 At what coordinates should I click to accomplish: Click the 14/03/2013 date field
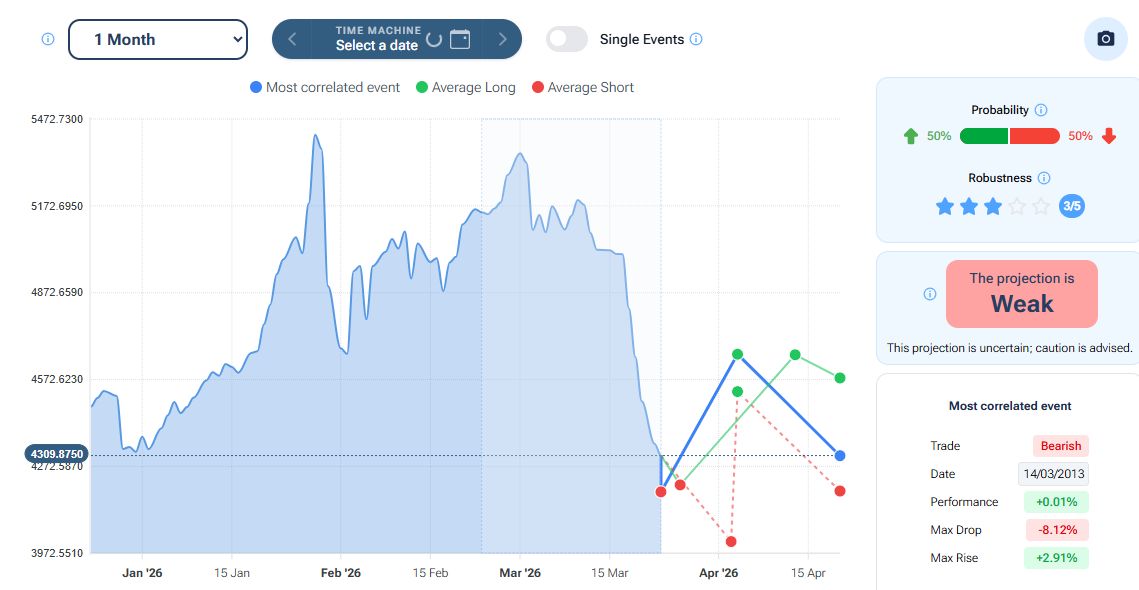click(x=1054, y=474)
